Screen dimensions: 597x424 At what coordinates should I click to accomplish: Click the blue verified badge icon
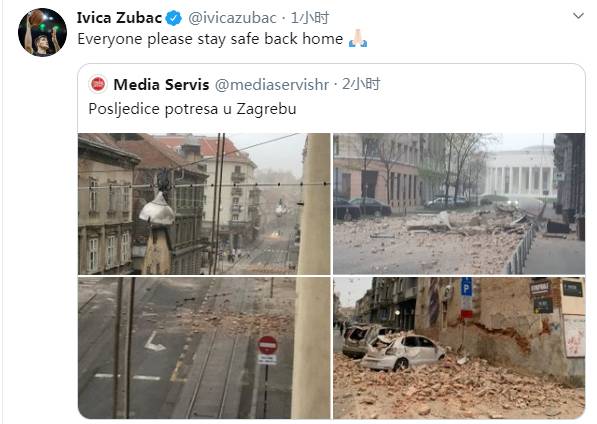(174, 18)
